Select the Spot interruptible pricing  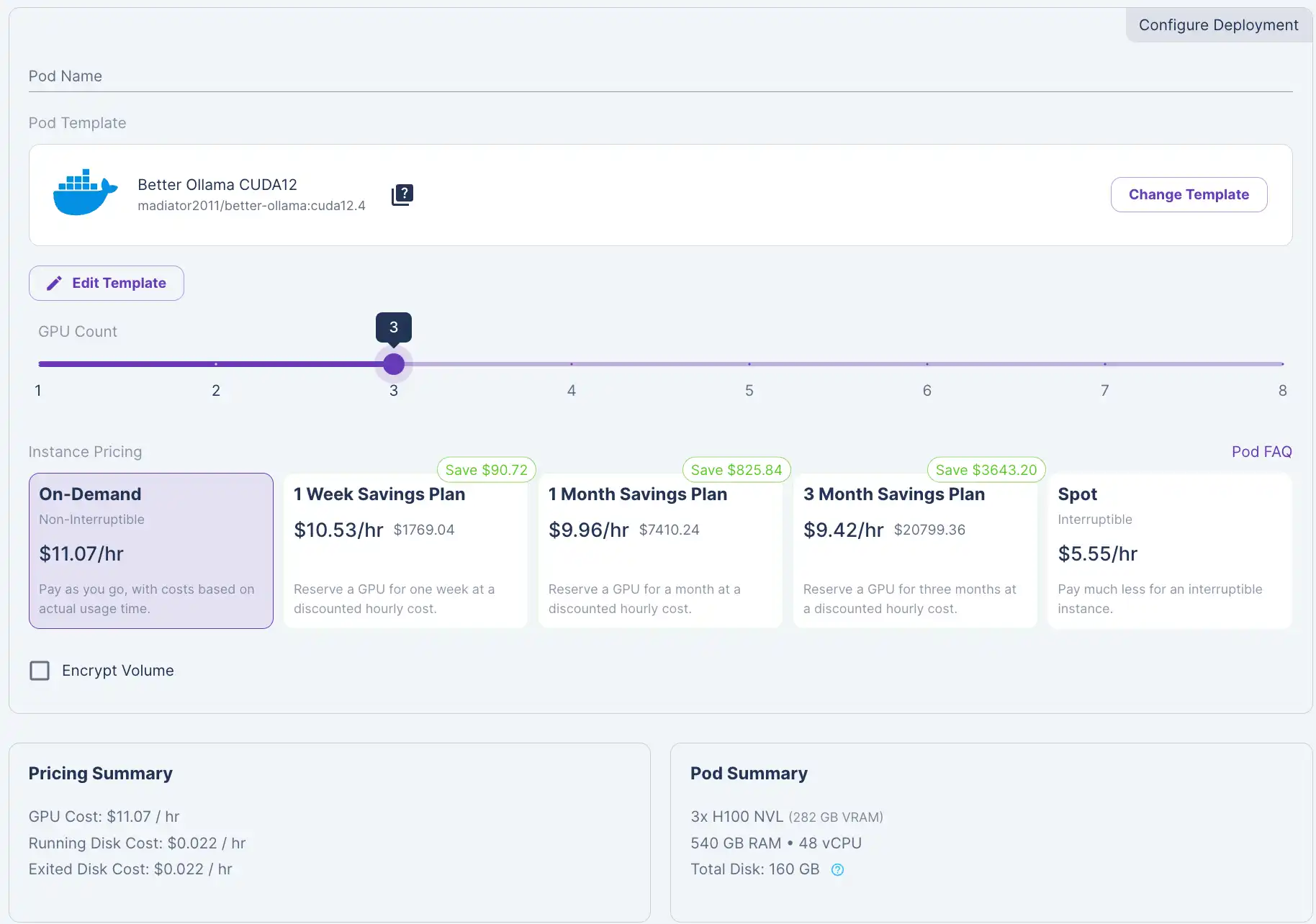coord(1169,551)
